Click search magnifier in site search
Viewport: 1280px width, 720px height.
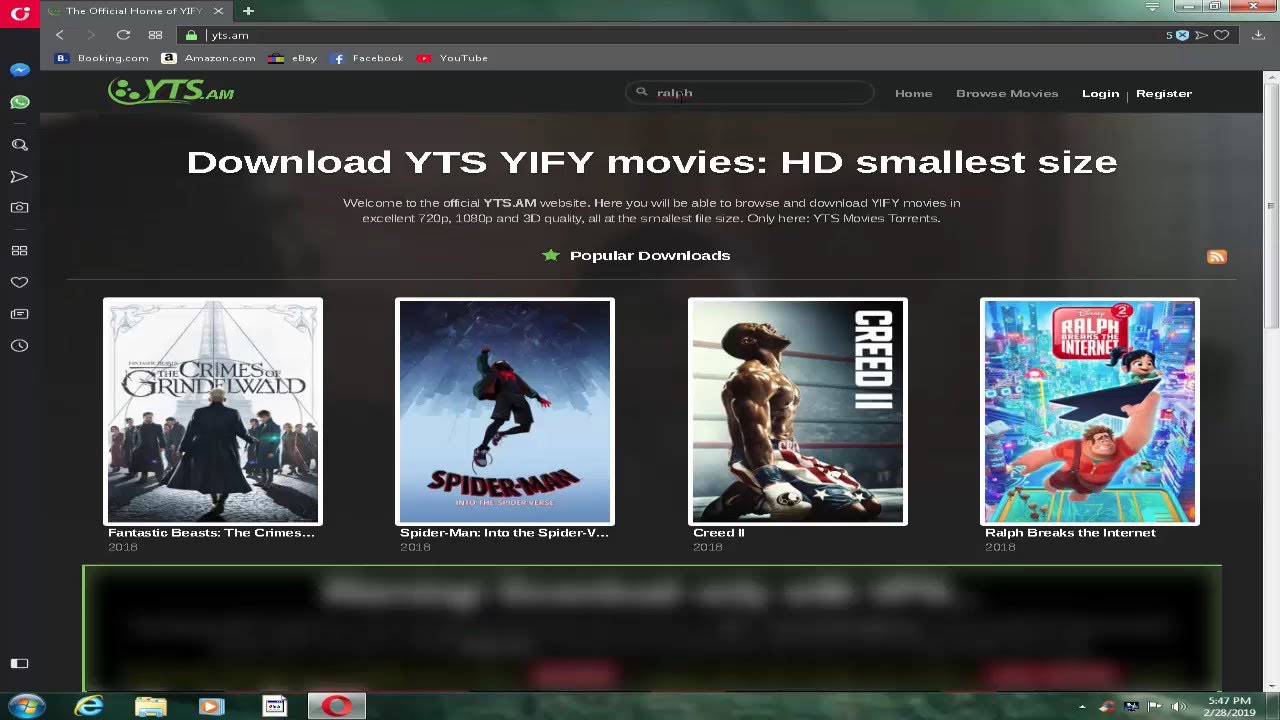pyautogui.click(x=641, y=92)
